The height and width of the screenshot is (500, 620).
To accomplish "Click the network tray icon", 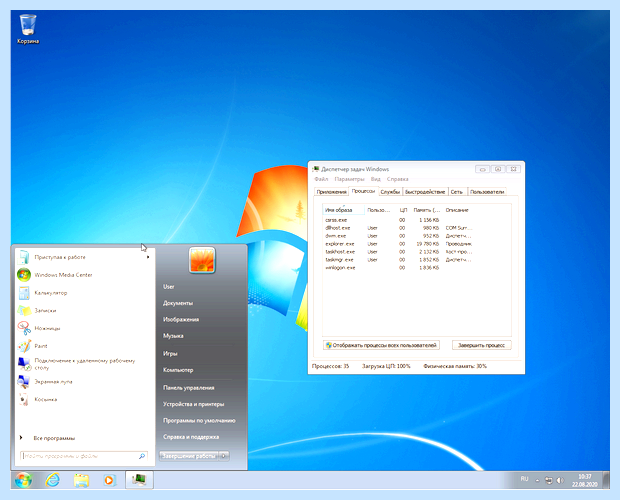I will click(x=548, y=481).
